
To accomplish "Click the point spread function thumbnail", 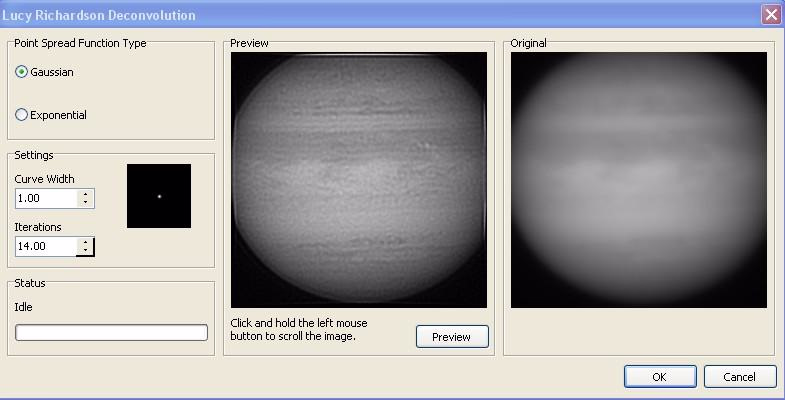I will [159, 196].
